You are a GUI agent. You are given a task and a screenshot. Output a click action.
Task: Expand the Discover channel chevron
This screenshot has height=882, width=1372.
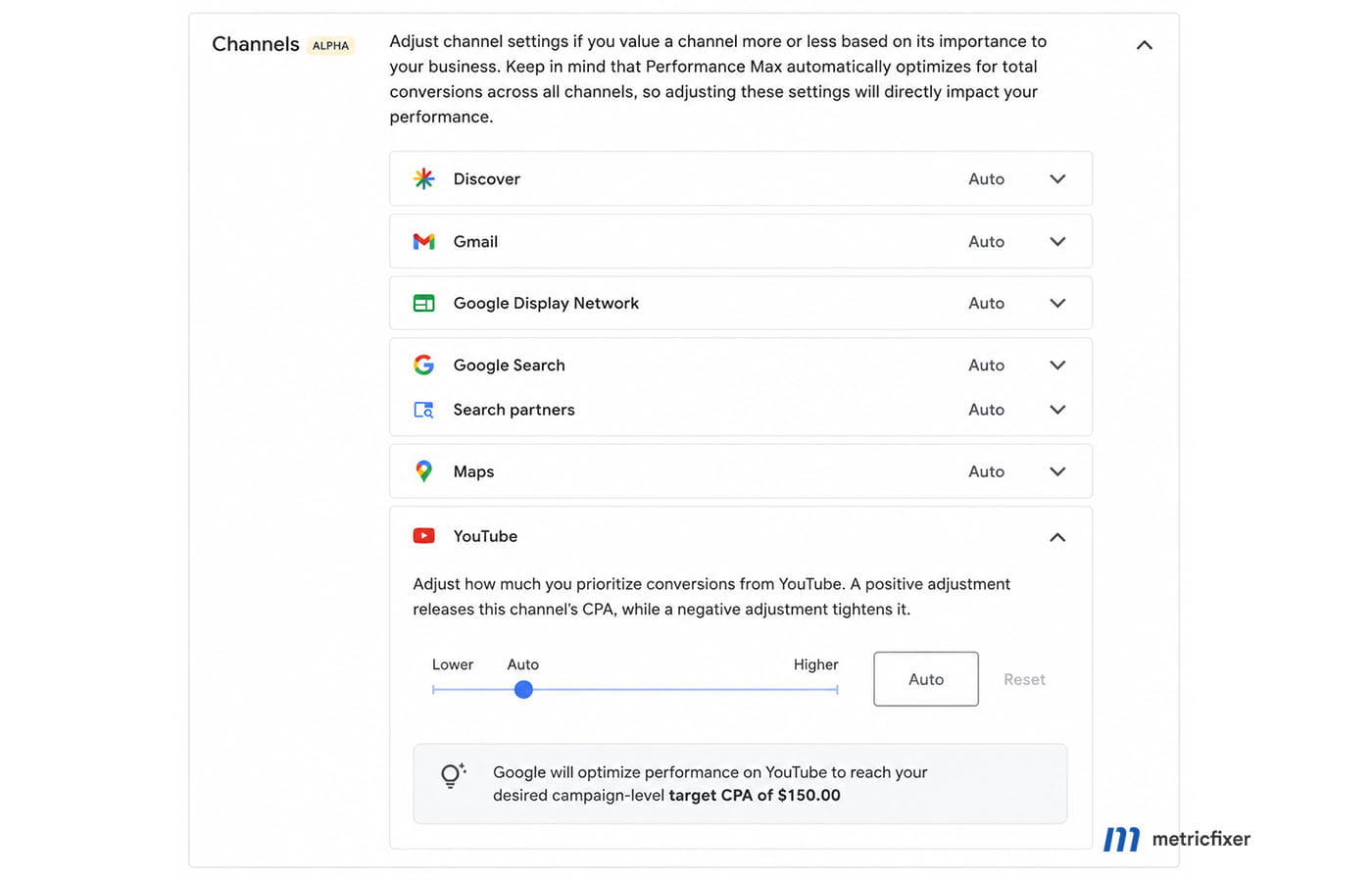point(1057,179)
